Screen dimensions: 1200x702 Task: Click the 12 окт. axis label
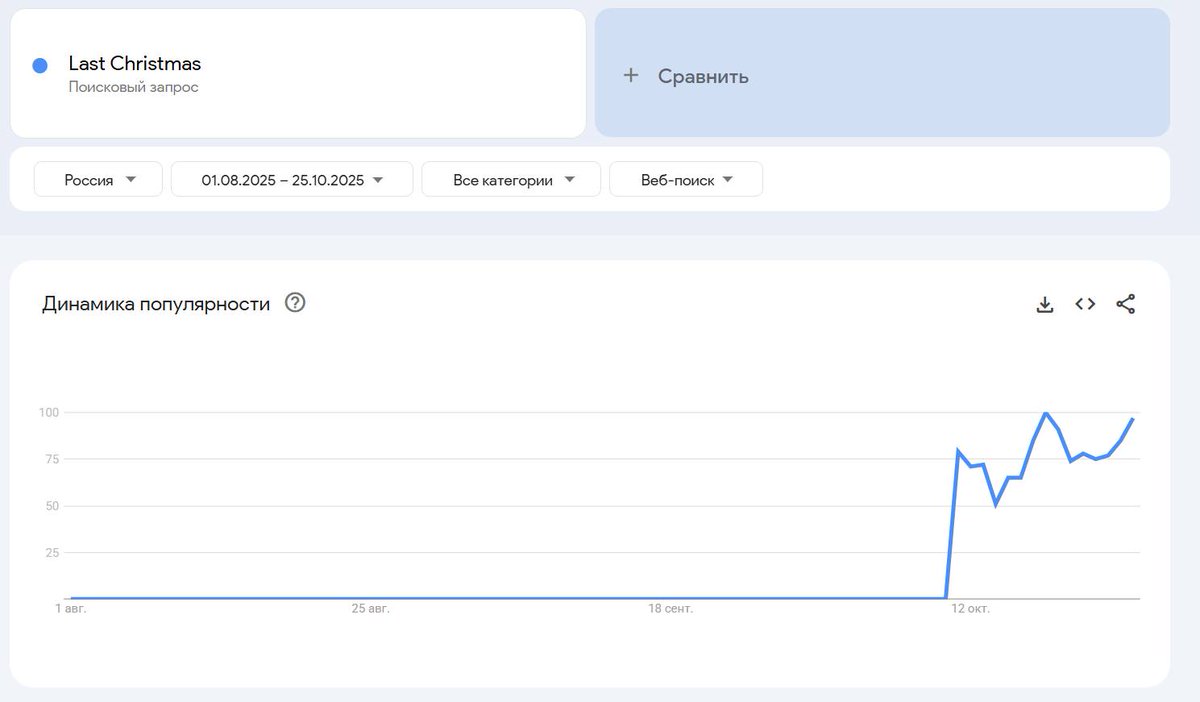pos(971,608)
